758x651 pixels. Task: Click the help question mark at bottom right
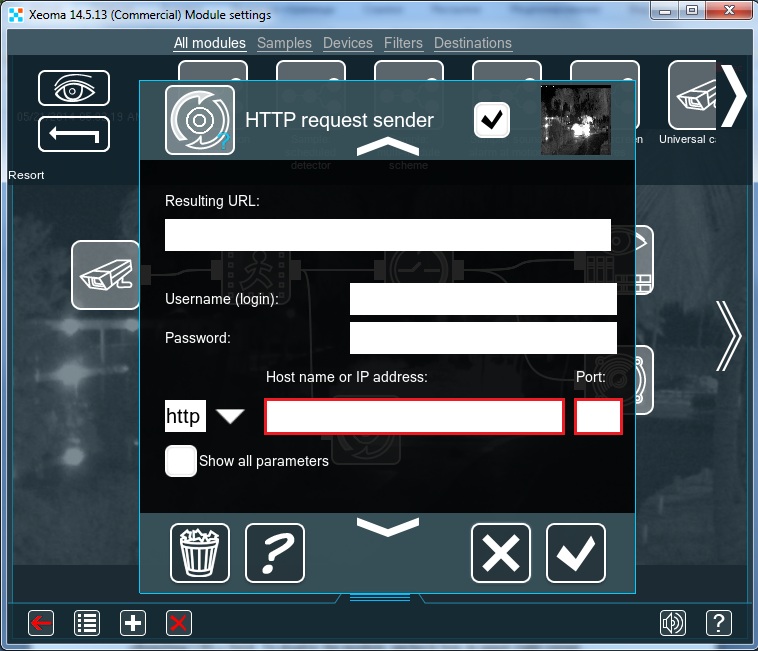pyautogui.click(x=719, y=623)
